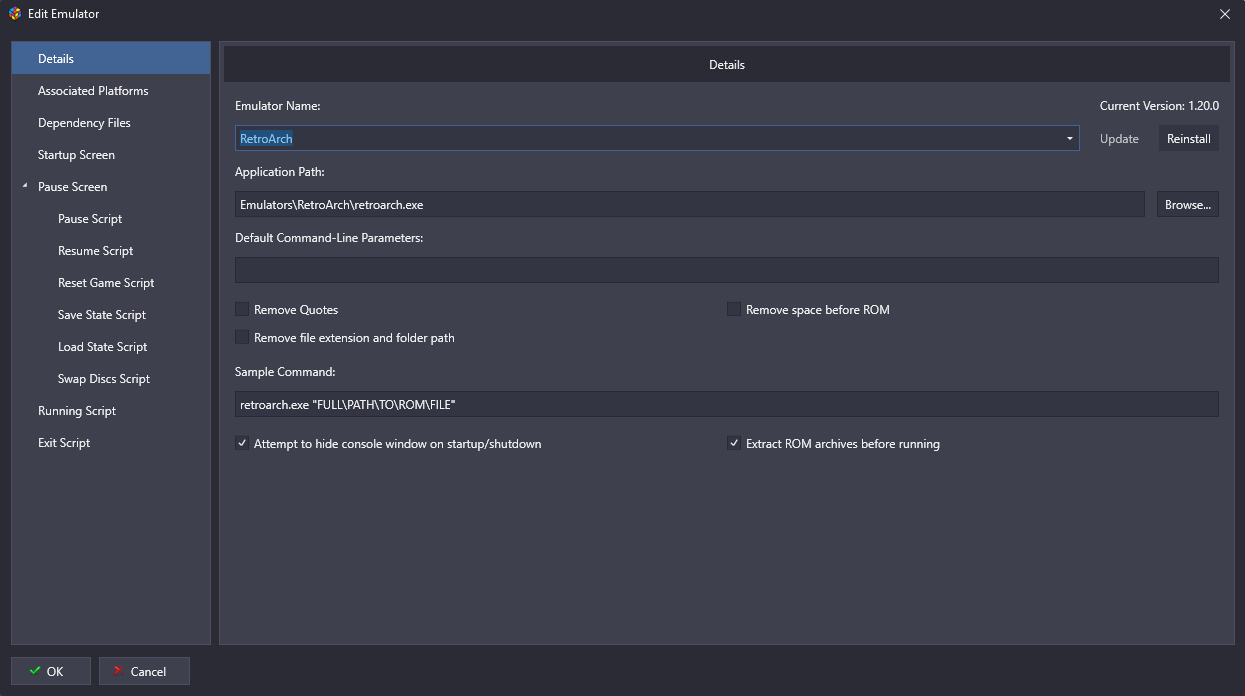
Task: Click the LaunchBox icon in title bar
Action: (x=15, y=14)
